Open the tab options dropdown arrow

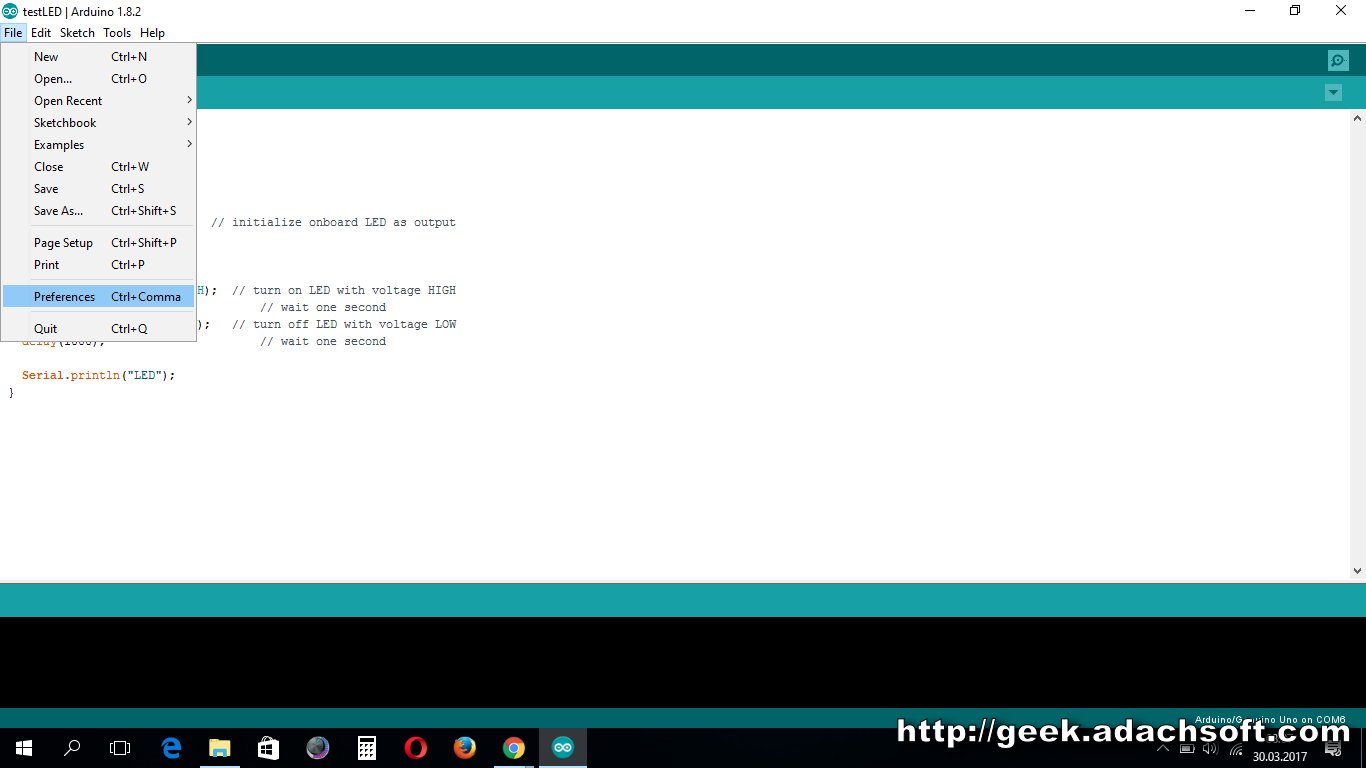pyautogui.click(x=1333, y=93)
